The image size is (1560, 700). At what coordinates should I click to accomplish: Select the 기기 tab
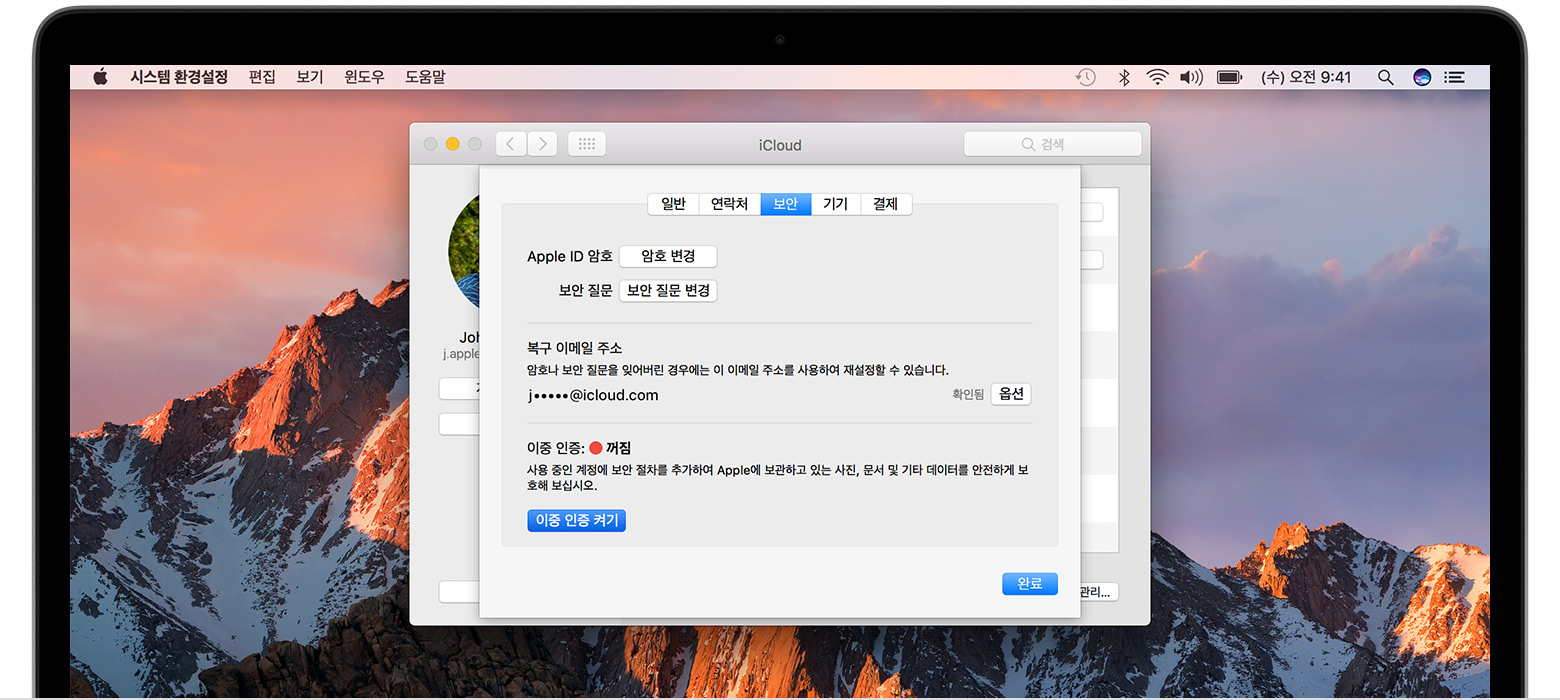pyautogui.click(x=835, y=204)
